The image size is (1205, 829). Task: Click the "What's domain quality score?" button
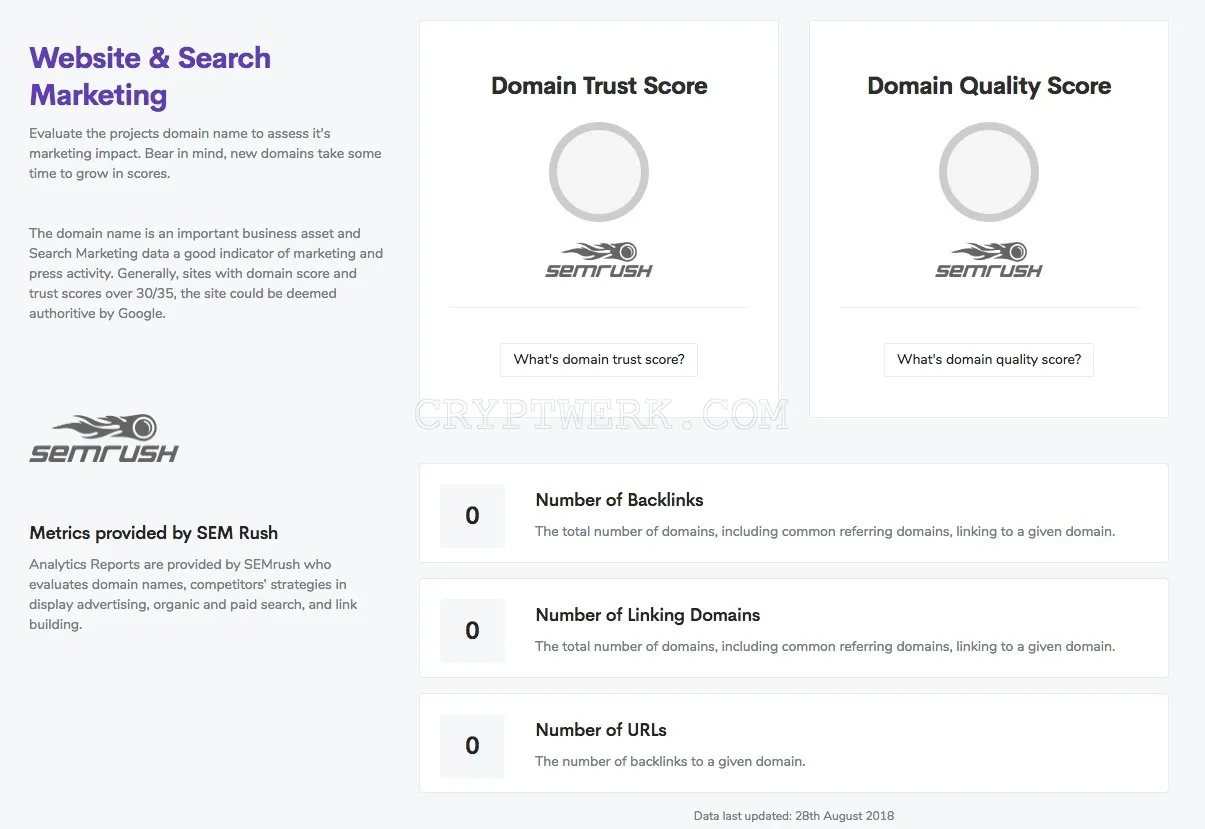[x=989, y=360]
